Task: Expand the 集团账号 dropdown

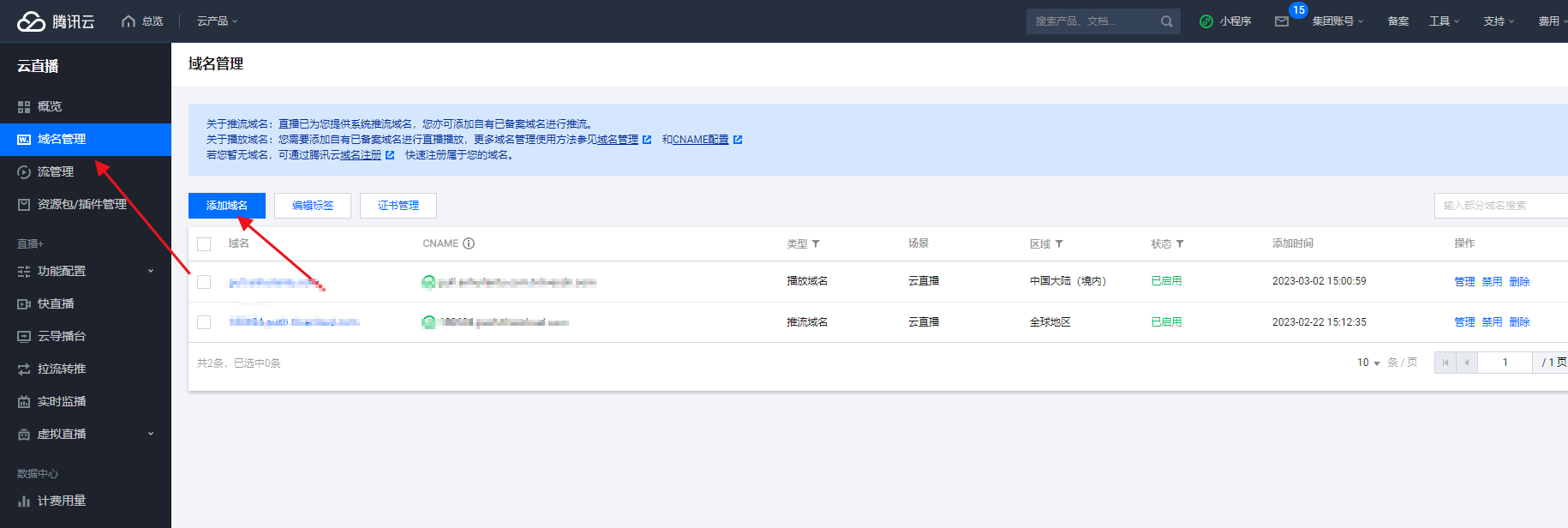Action: (1338, 21)
